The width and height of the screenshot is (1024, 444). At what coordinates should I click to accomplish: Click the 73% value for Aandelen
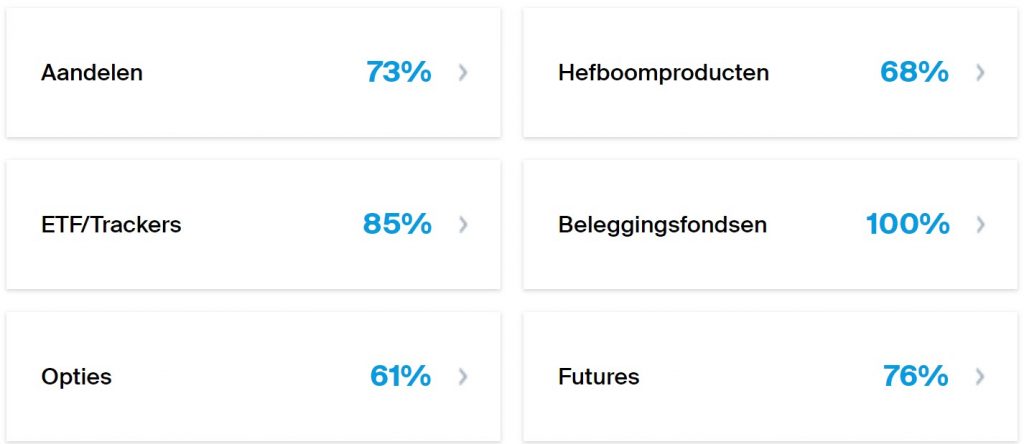click(x=399, y=72)
